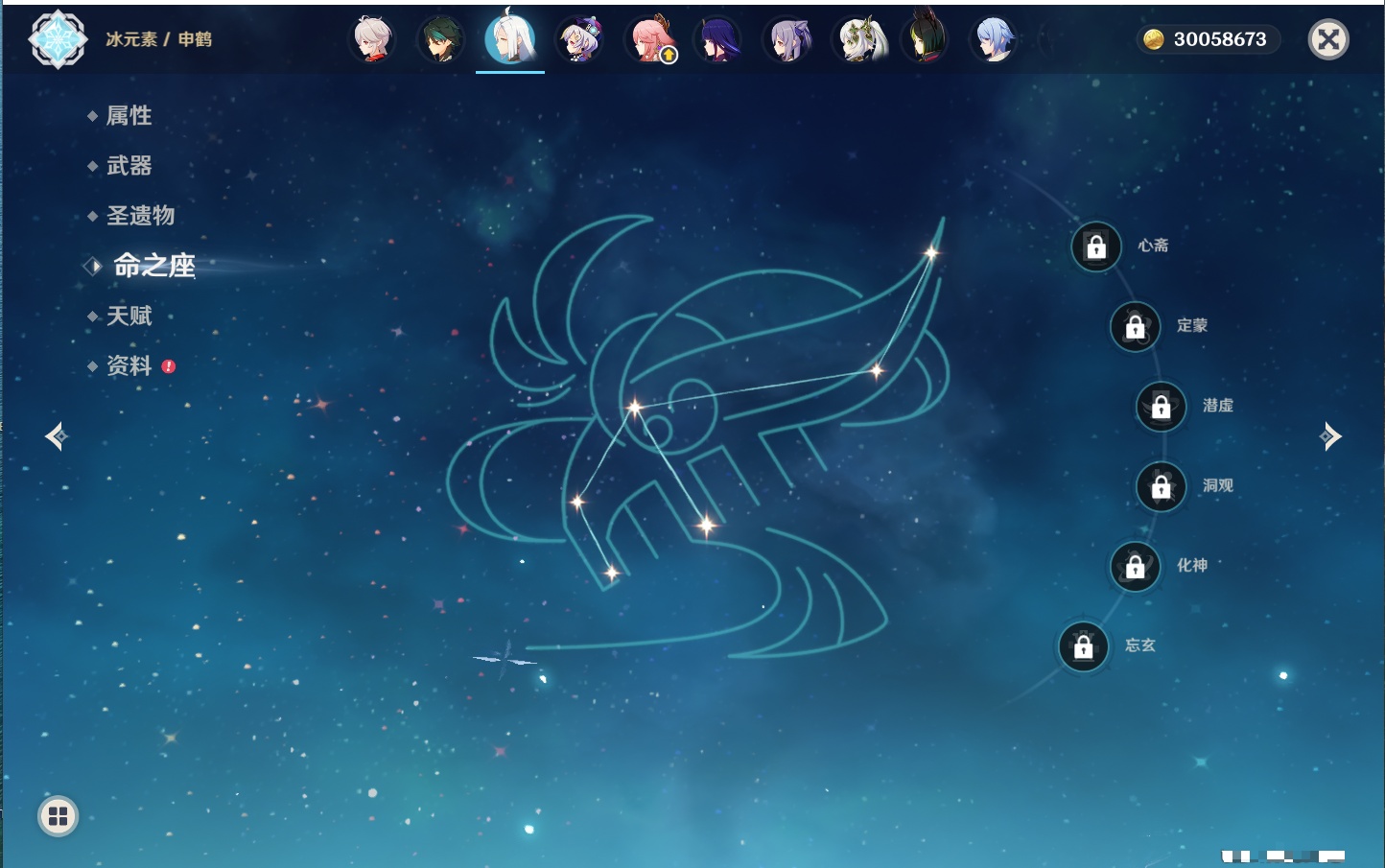Open the 武器 weapon tab
Image resolution: width=1385 pixels, height=868 pixels.
click(x=129, y=166)
